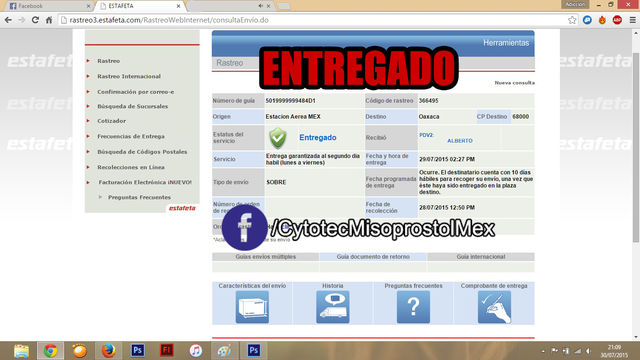Open Recolecciones en Línea

coord(131,167)
